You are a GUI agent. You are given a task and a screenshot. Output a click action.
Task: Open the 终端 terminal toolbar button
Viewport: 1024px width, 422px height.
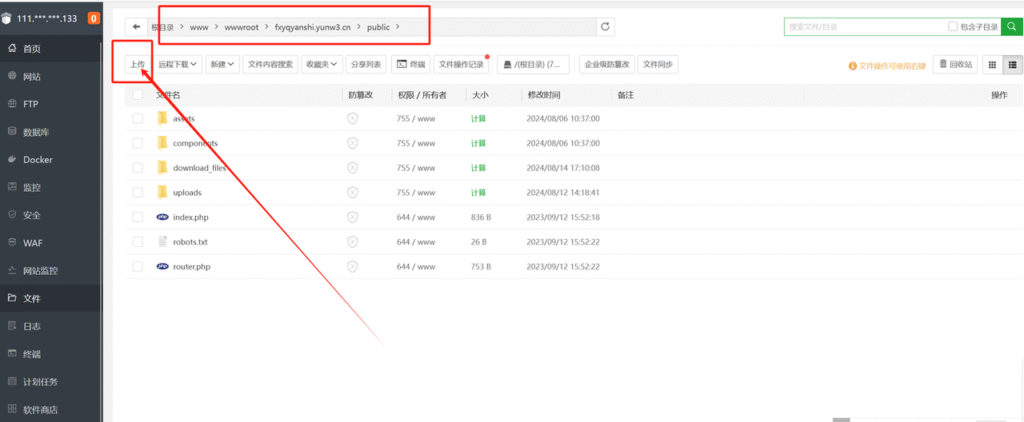pyautogui.click(x=411, y=64)
